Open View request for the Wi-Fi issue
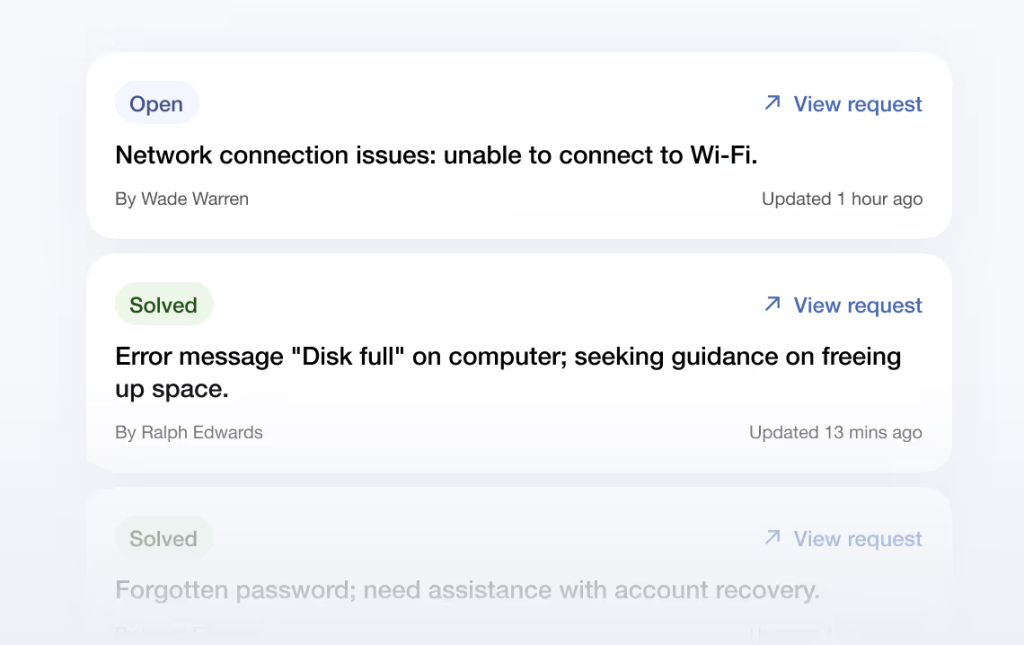The image size is (1024, 645). pyautogui.click(x=857, y=104)
